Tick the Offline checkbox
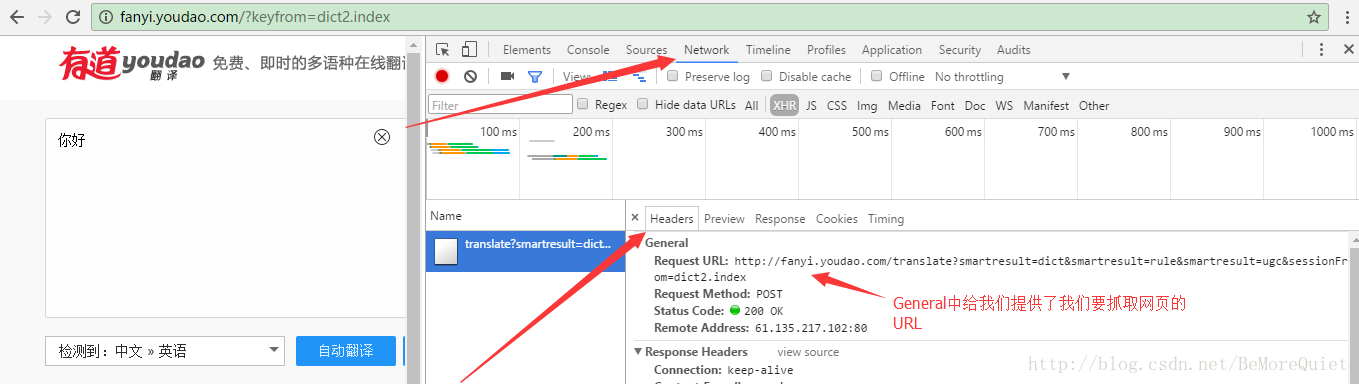1359x384 pixels. (x=877, y=76)
